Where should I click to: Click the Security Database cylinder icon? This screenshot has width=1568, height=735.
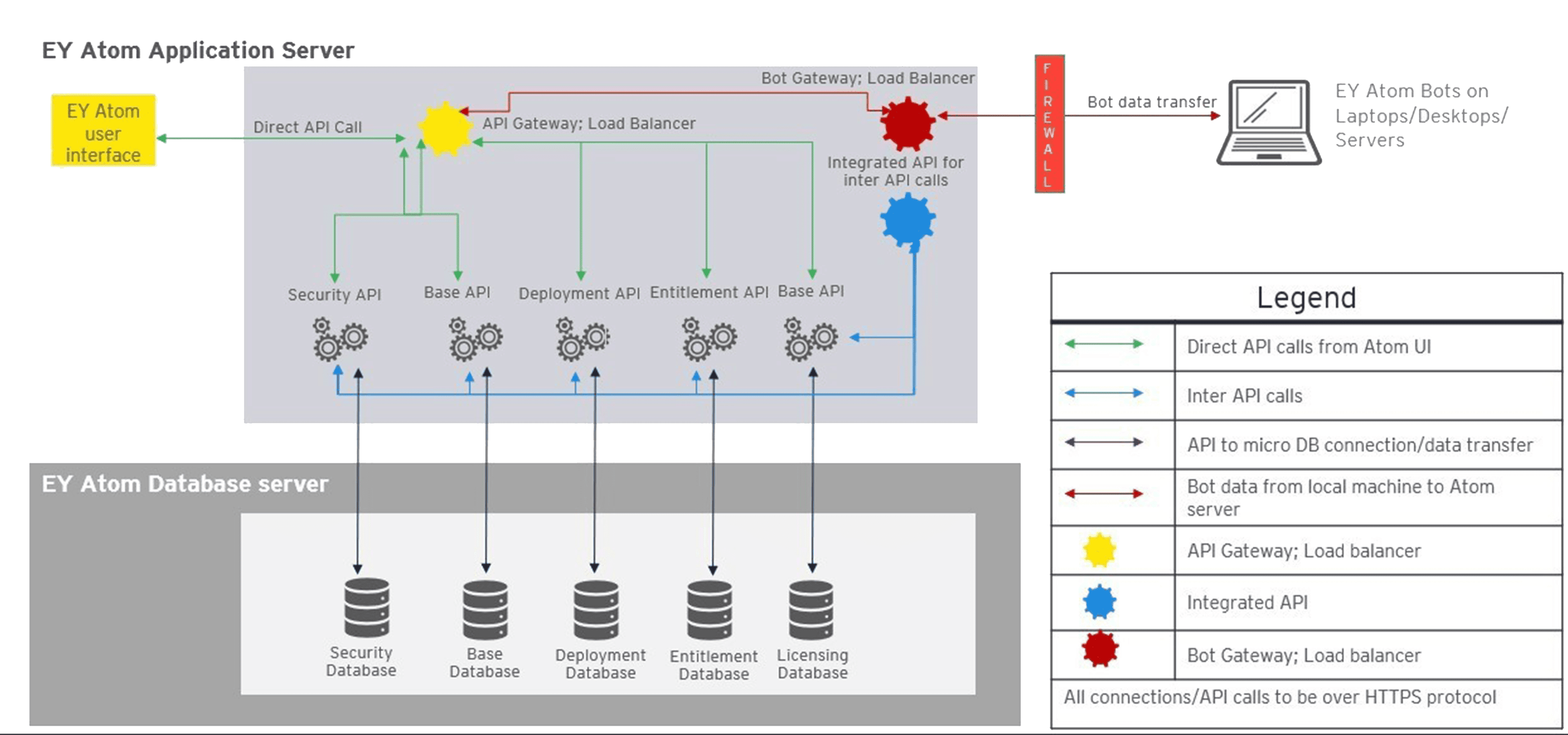366,607
